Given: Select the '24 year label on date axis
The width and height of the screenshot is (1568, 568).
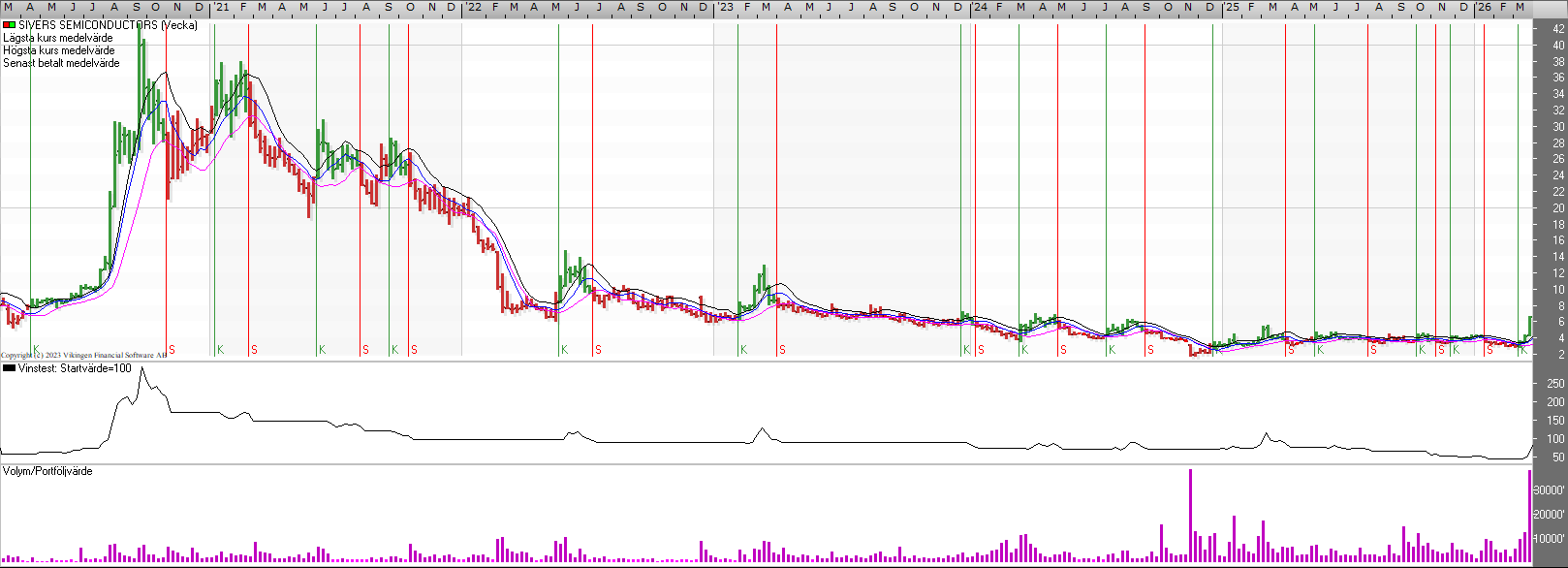Looking at the screenshot, I should tap(980, 7).
